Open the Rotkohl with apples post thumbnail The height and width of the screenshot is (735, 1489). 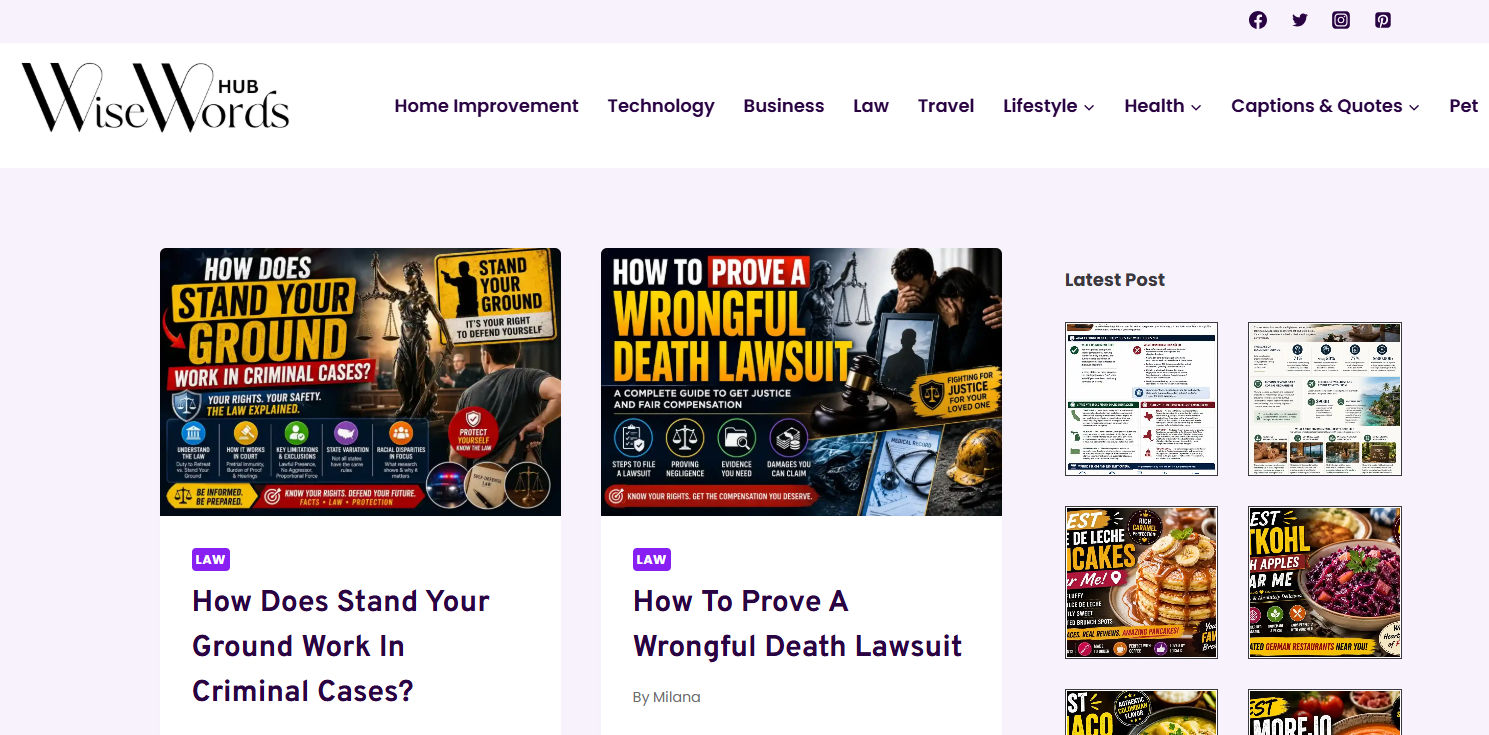point(1325,582)
